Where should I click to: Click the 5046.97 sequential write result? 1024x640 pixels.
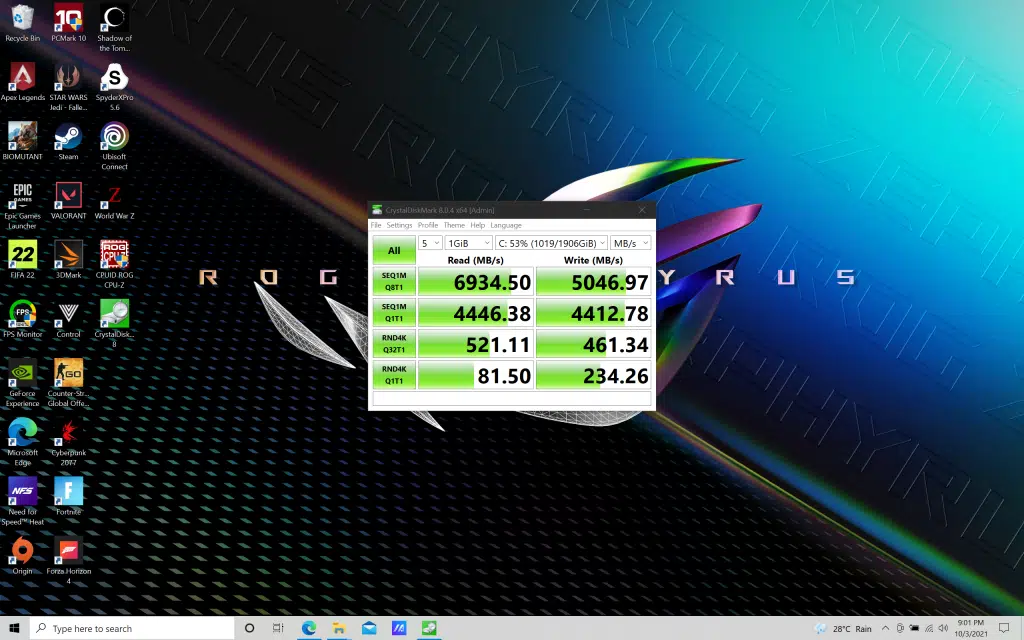click(x=594, y=281)
